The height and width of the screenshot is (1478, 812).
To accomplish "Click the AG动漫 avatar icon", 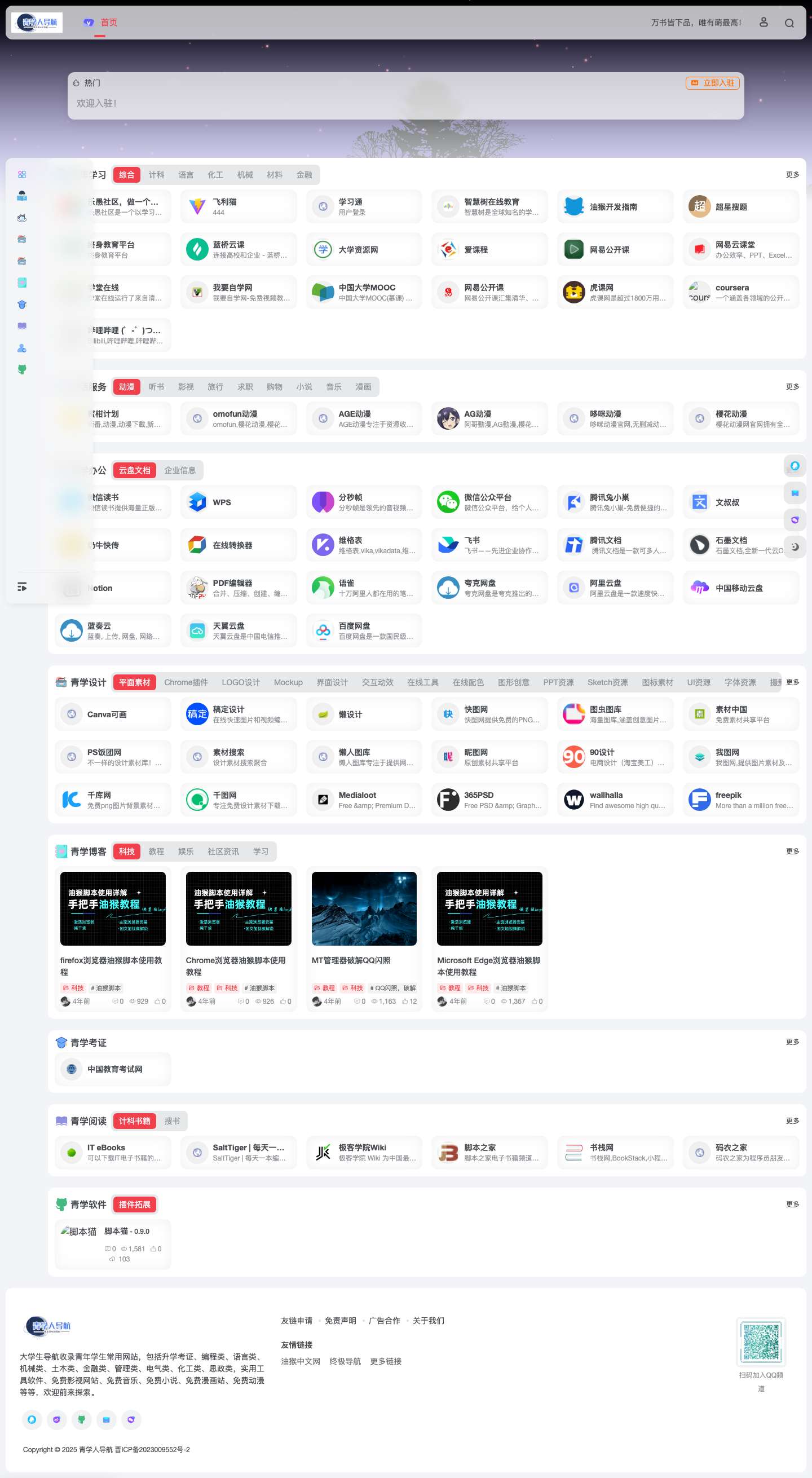I will [x=448, y=419].
